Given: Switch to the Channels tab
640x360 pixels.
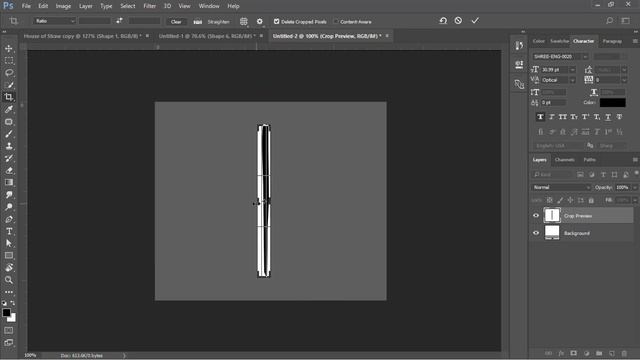Looking at the screenshot, I should tap(564, 160).
